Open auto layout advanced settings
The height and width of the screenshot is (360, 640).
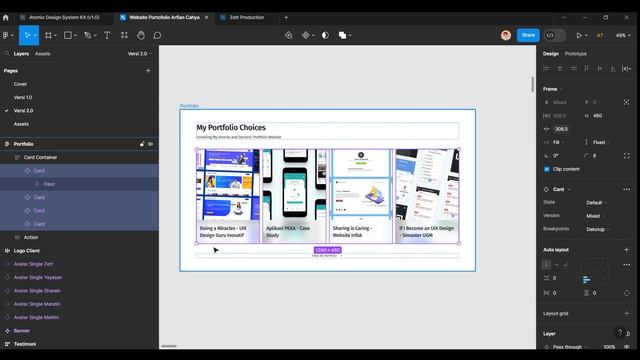click(627, 265)
